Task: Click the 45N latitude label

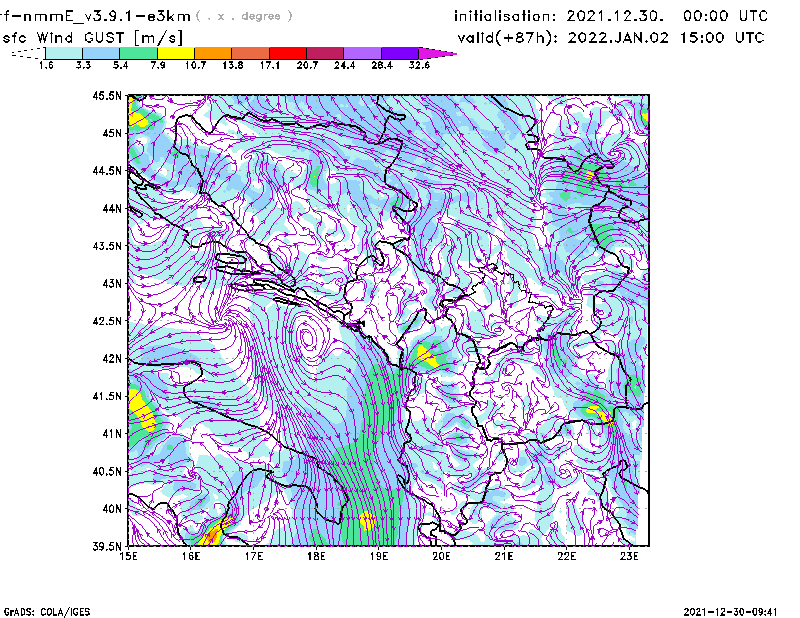Action: pyautogui.click(x=112, y=133)
